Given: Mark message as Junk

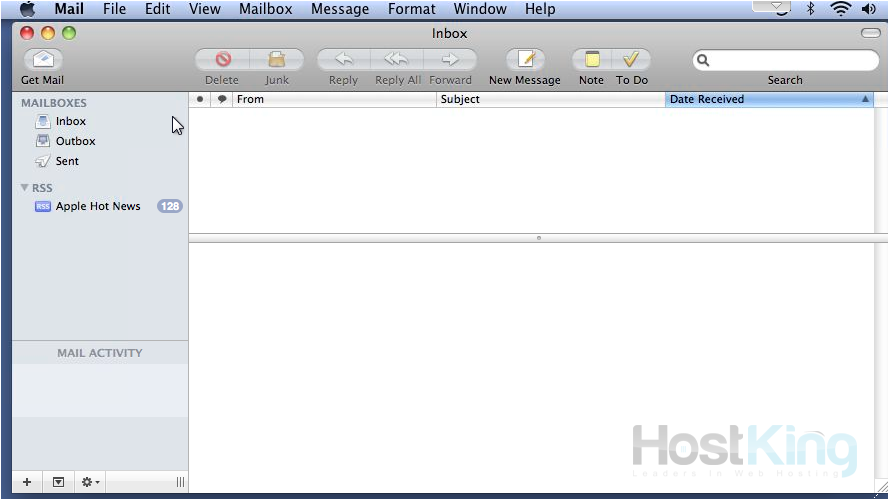Looking at the screenshot, I should 277,60.
